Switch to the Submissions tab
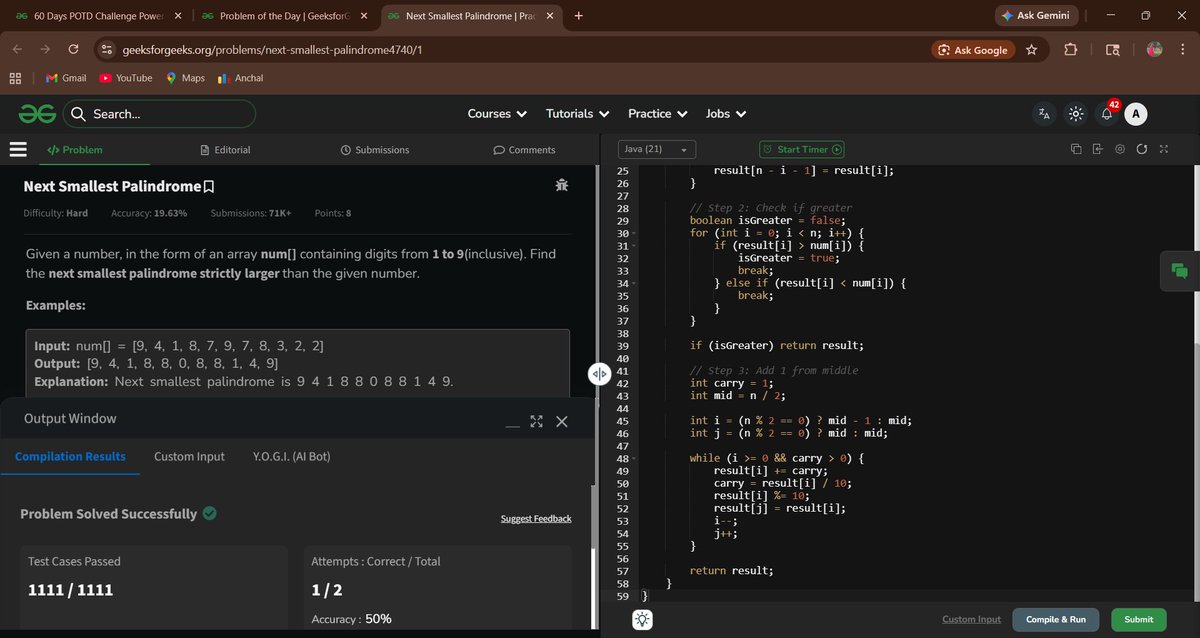1200x638 pixels. click(x=375, y=150)
